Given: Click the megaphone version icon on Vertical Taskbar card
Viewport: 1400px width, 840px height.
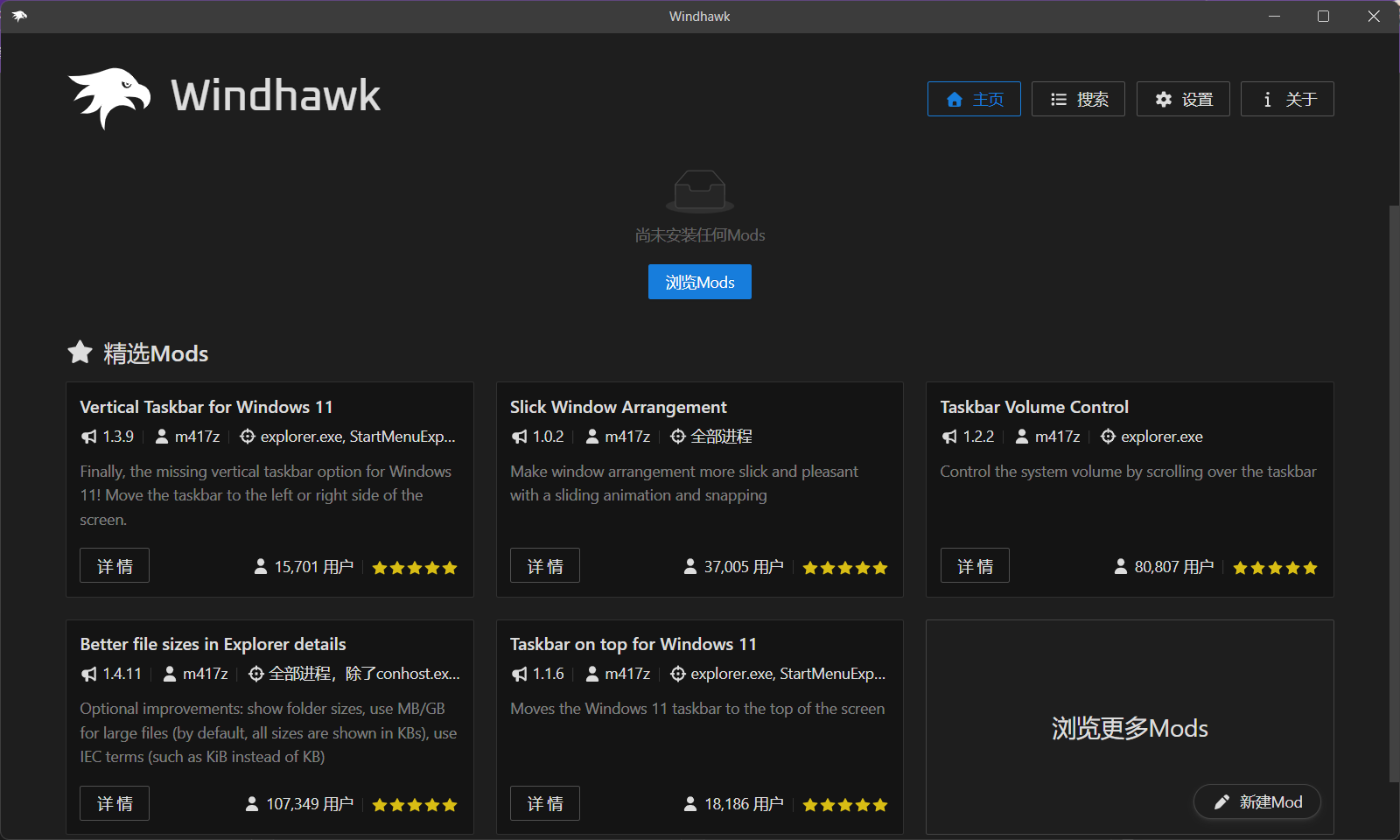Looking at the screenshot, I should click(x=89, y=437).
